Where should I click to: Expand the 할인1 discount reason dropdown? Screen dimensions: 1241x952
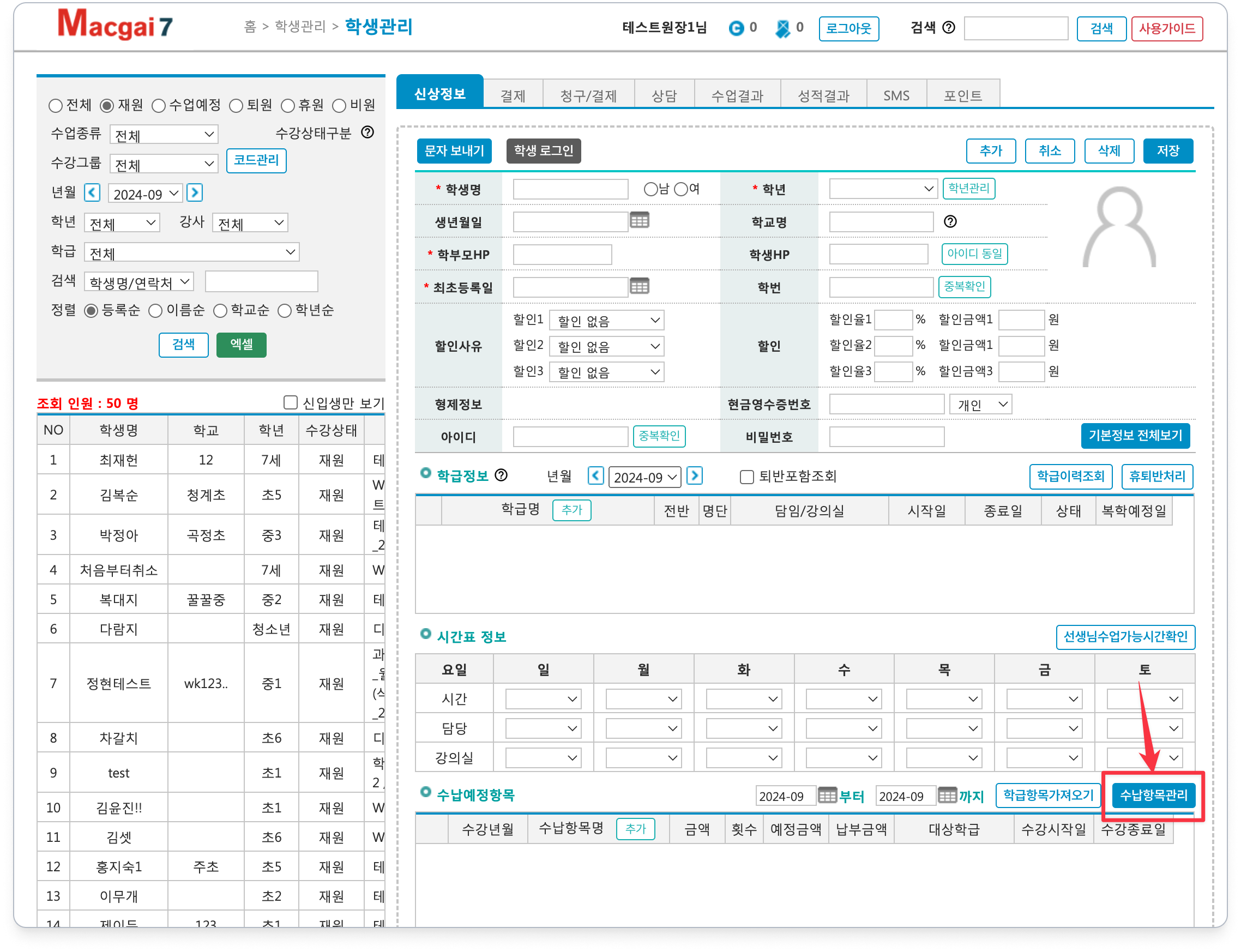(606, 321)
